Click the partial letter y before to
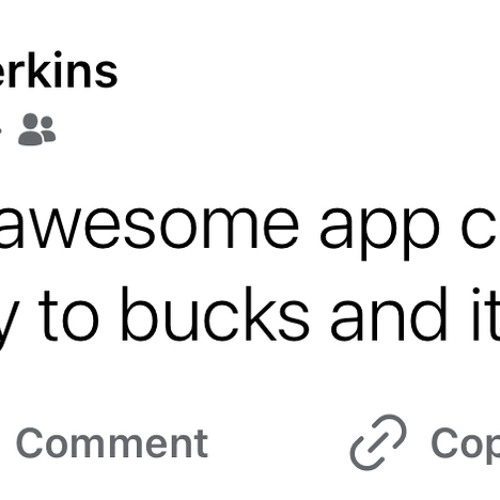This screenshot has height=500, width=500. pos(3,322)
